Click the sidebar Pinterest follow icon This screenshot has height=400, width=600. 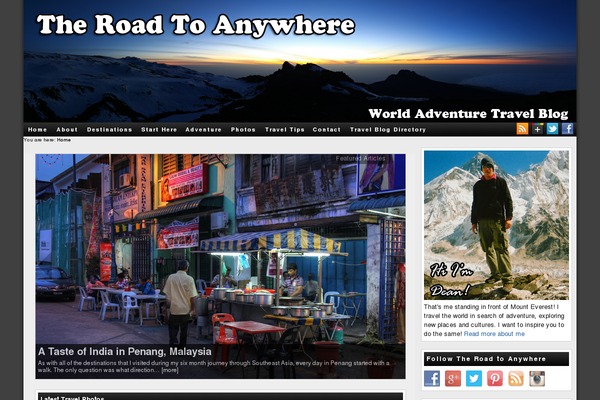[x=495, y=379]
